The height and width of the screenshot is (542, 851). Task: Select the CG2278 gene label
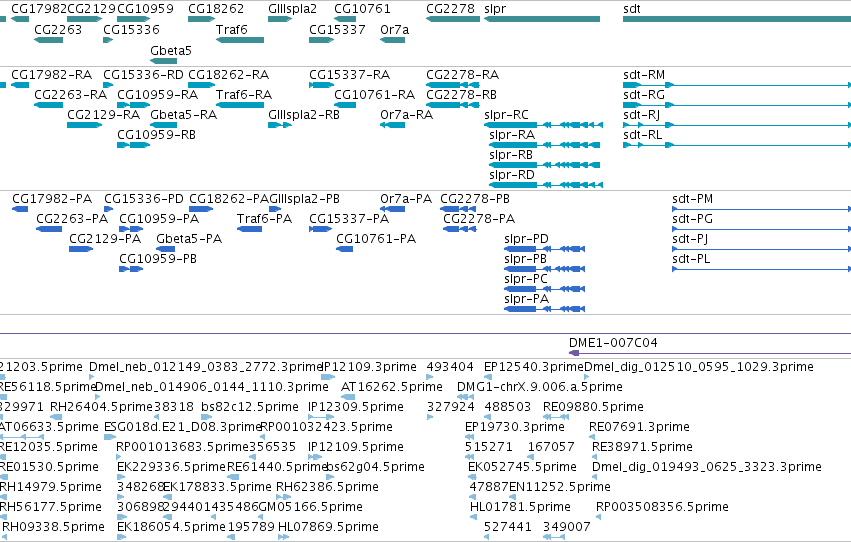pyautogui.click(x=450, y=9)
